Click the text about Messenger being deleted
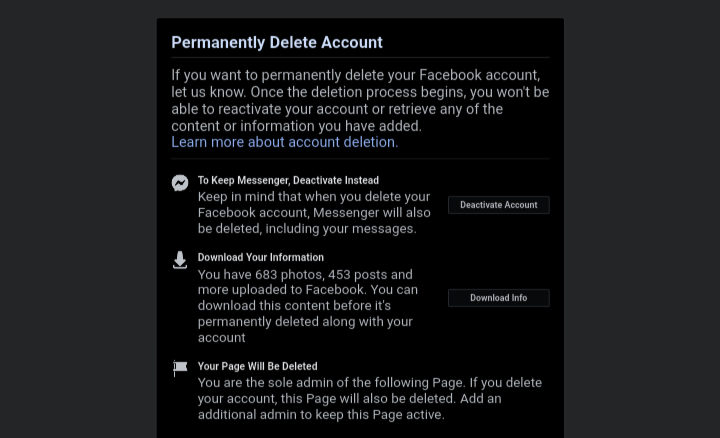This screenshot has width=720, height=438. point(314,212)
